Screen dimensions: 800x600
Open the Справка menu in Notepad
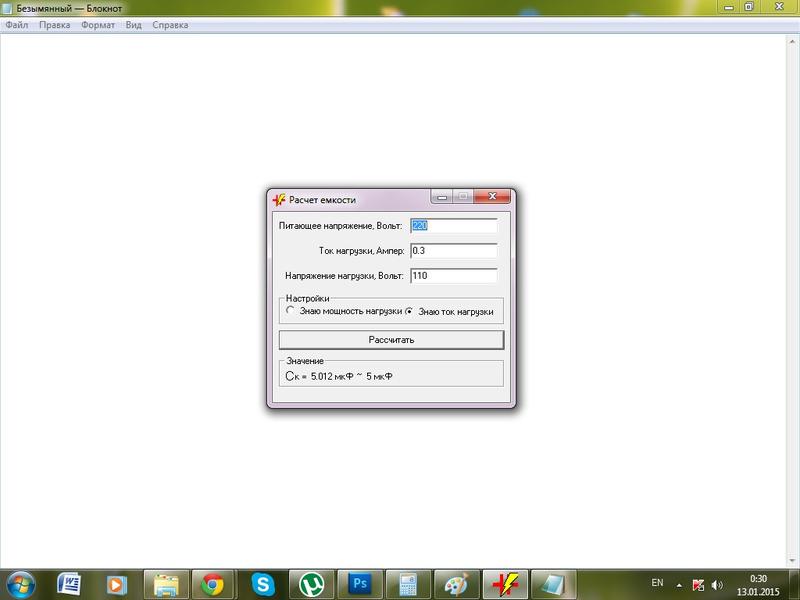pyautogui.click(x=170, y=24)
